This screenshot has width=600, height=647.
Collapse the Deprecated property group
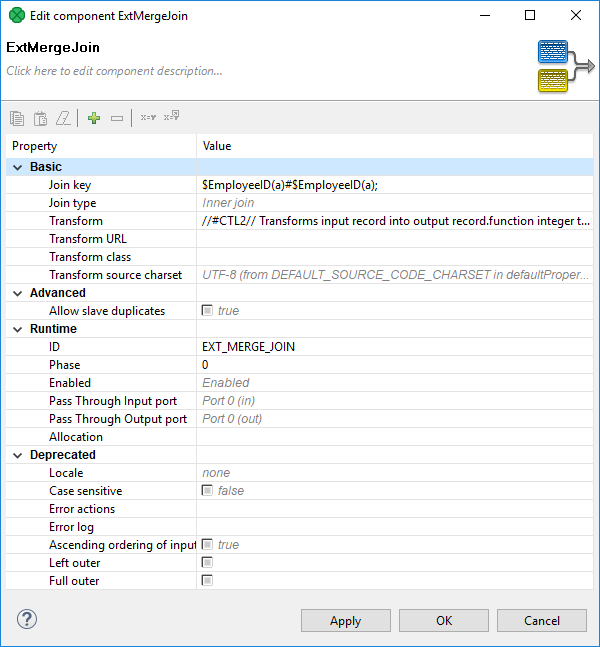(x=18, y=455)
